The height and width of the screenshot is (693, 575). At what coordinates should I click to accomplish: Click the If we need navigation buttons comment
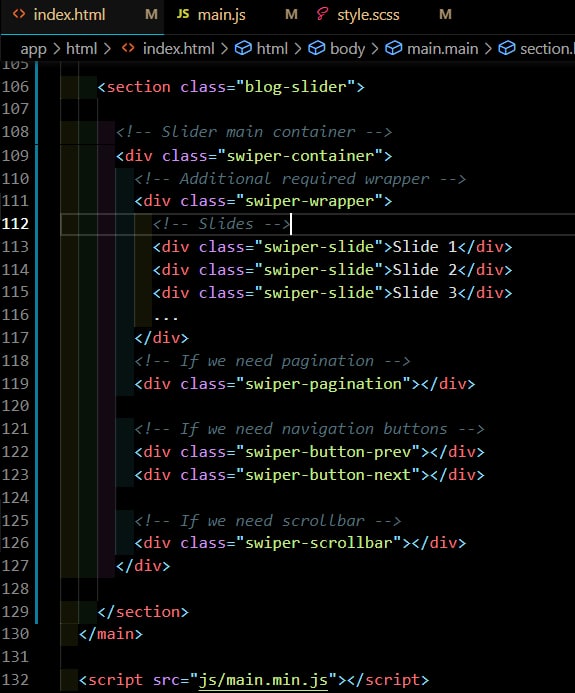click(x=309, y=429)
